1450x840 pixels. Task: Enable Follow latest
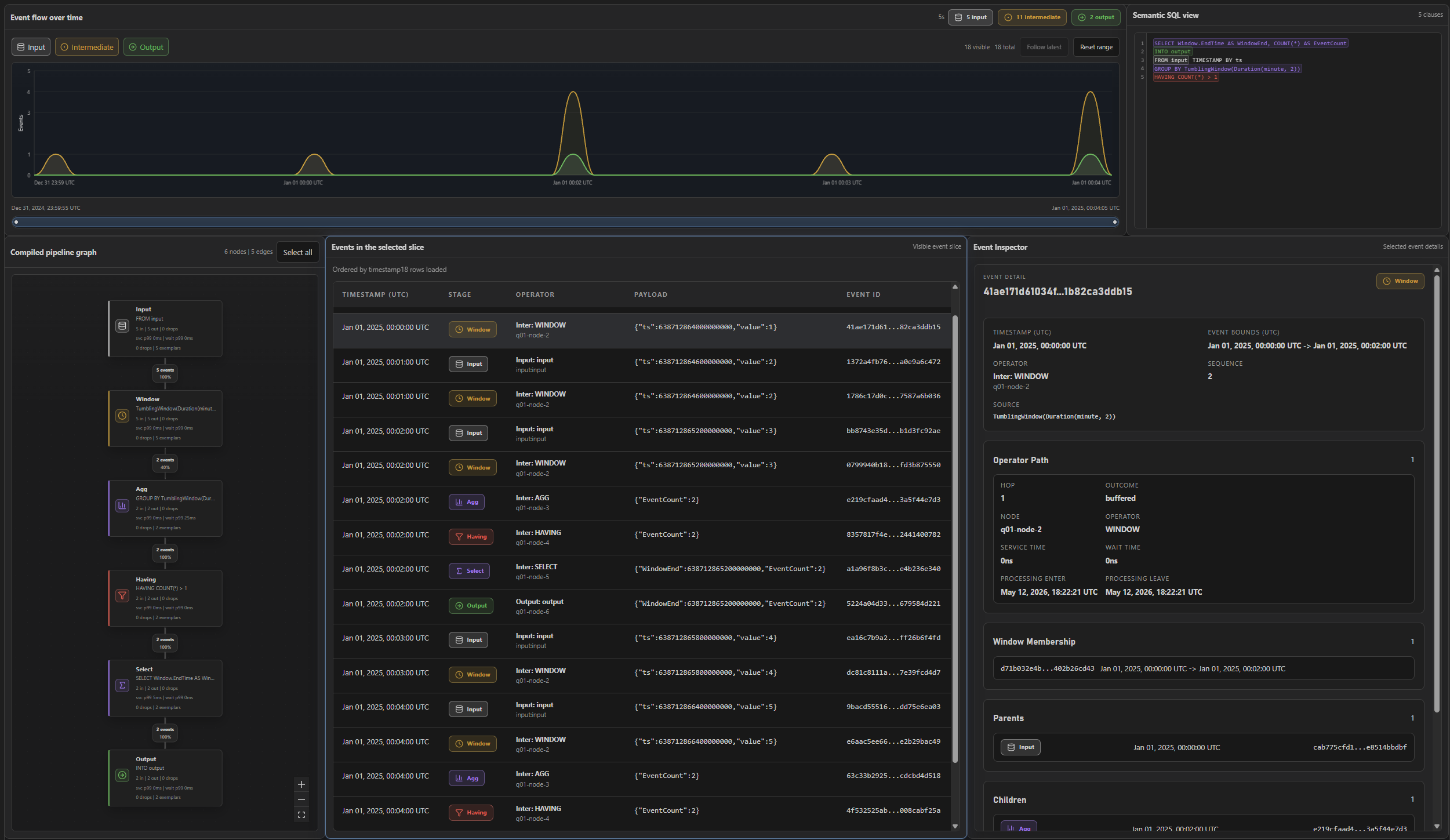pyautogui.click(x=1044, y=47)
